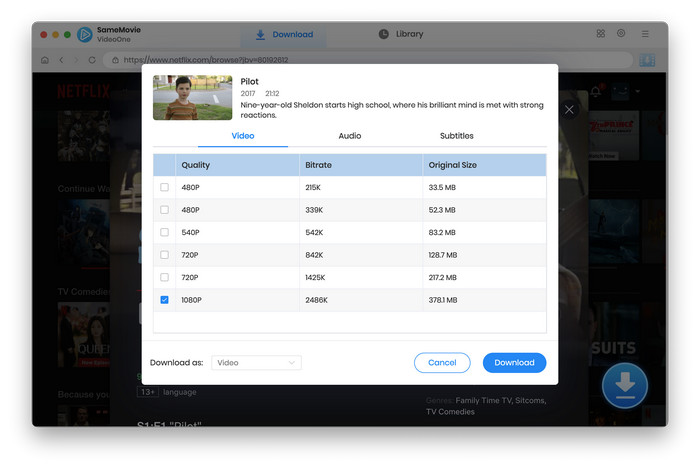
Task: Check the 540P 542K quality checkbox
Action: coord(164,232)
